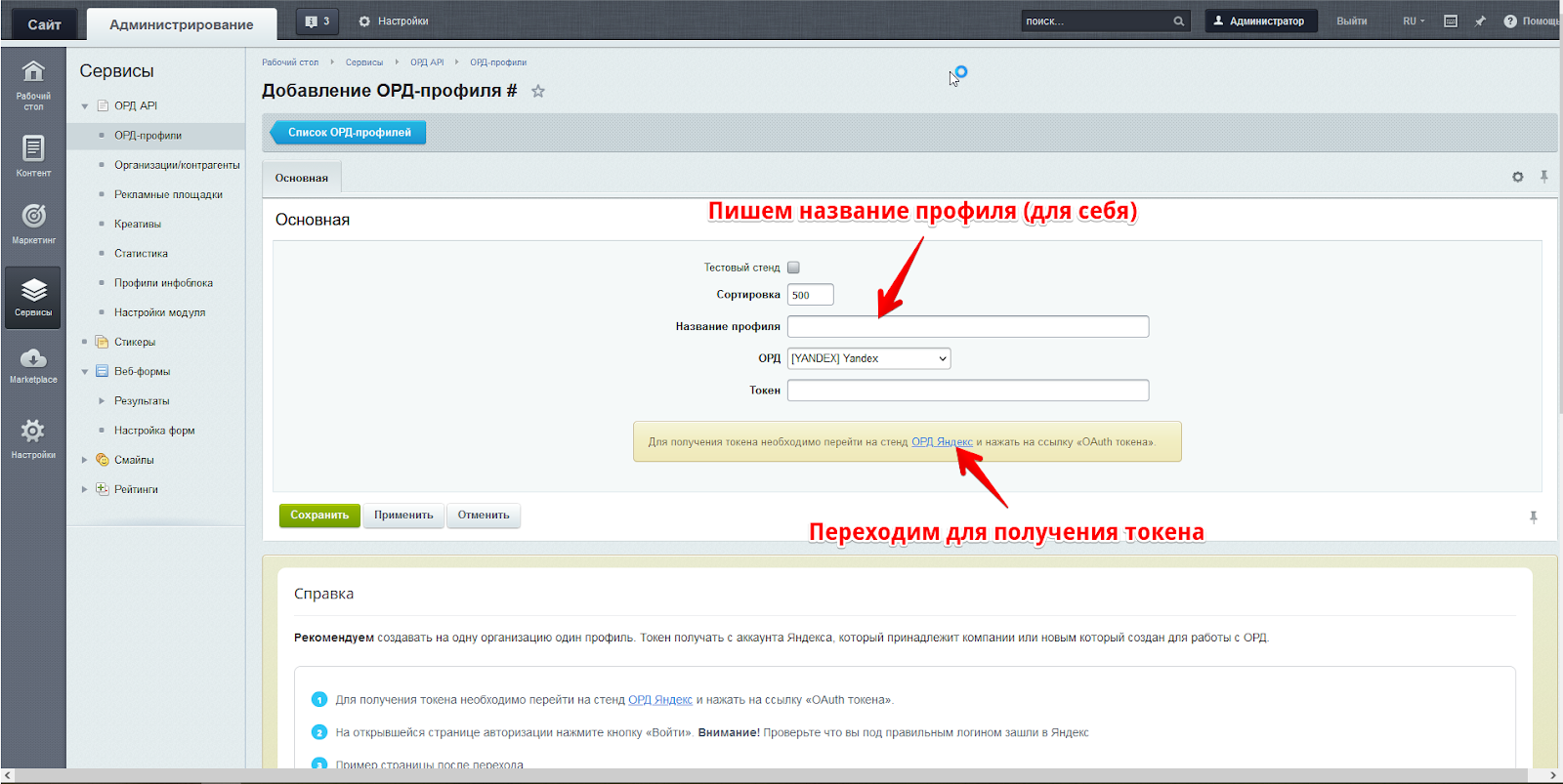Expand the Рейтинги tree node
The width and height of the screenshot is (1563, 784).
tap(85, 489)
